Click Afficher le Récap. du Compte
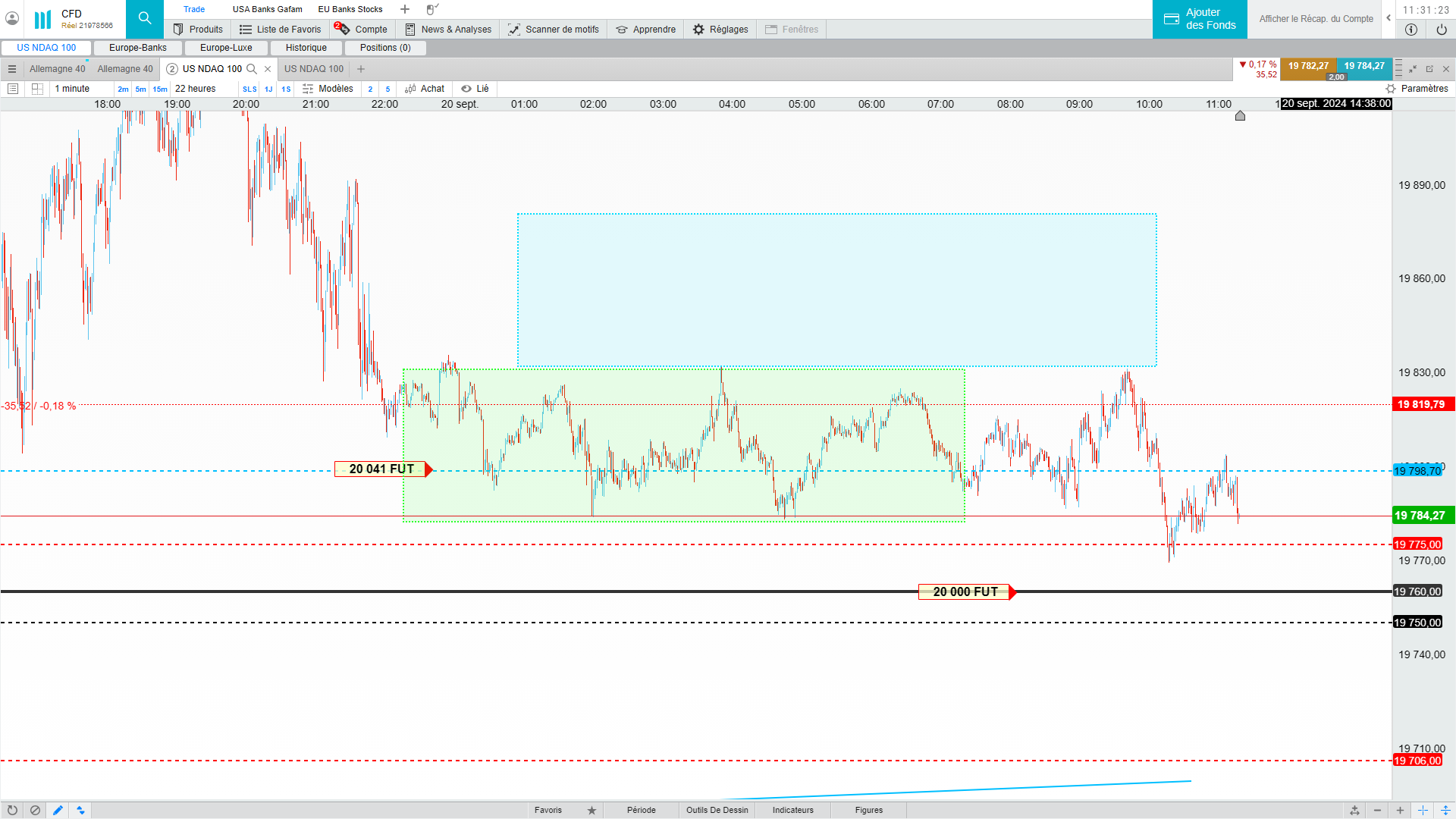Screen dimensions: 1456x819 (1316, 19)
